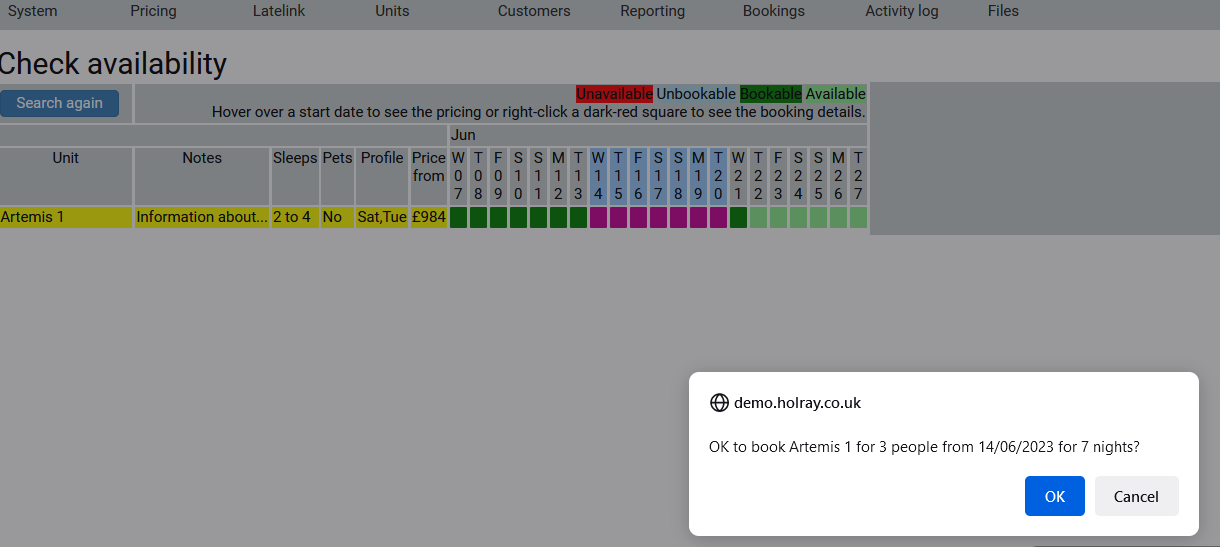1220x547 pixels.
Task: Open the Units menu
Action: (392, 11)
